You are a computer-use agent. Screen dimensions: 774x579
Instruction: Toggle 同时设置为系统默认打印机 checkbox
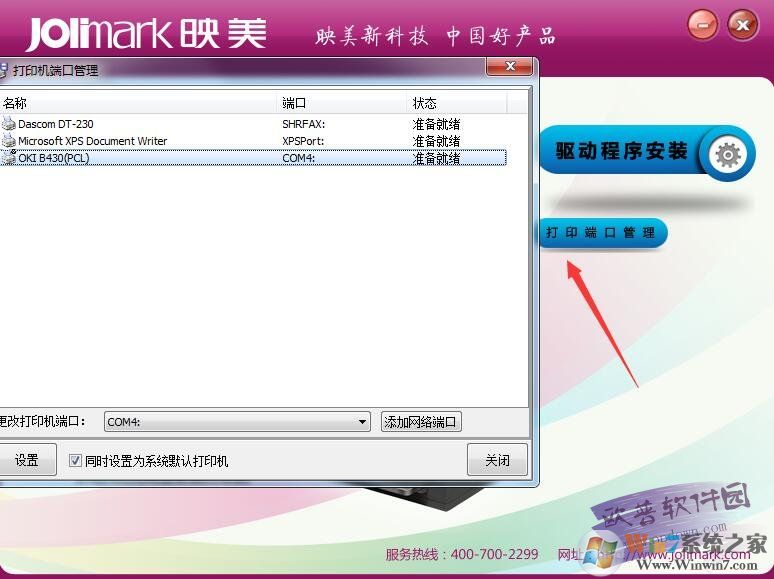(x=75, y=461)
